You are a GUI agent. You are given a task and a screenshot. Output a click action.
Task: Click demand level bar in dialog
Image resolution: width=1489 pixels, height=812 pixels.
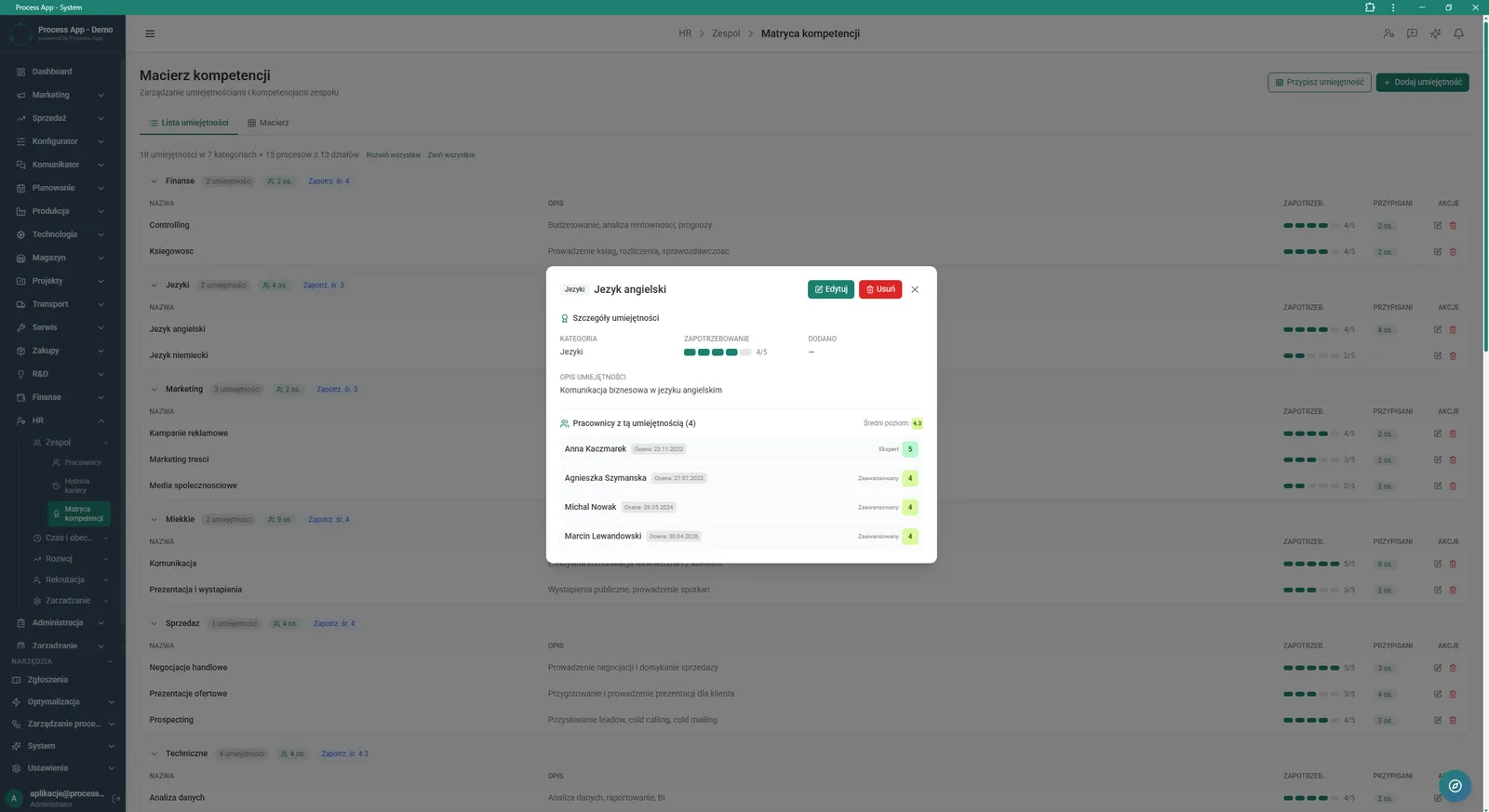click(x=717, y=353)
